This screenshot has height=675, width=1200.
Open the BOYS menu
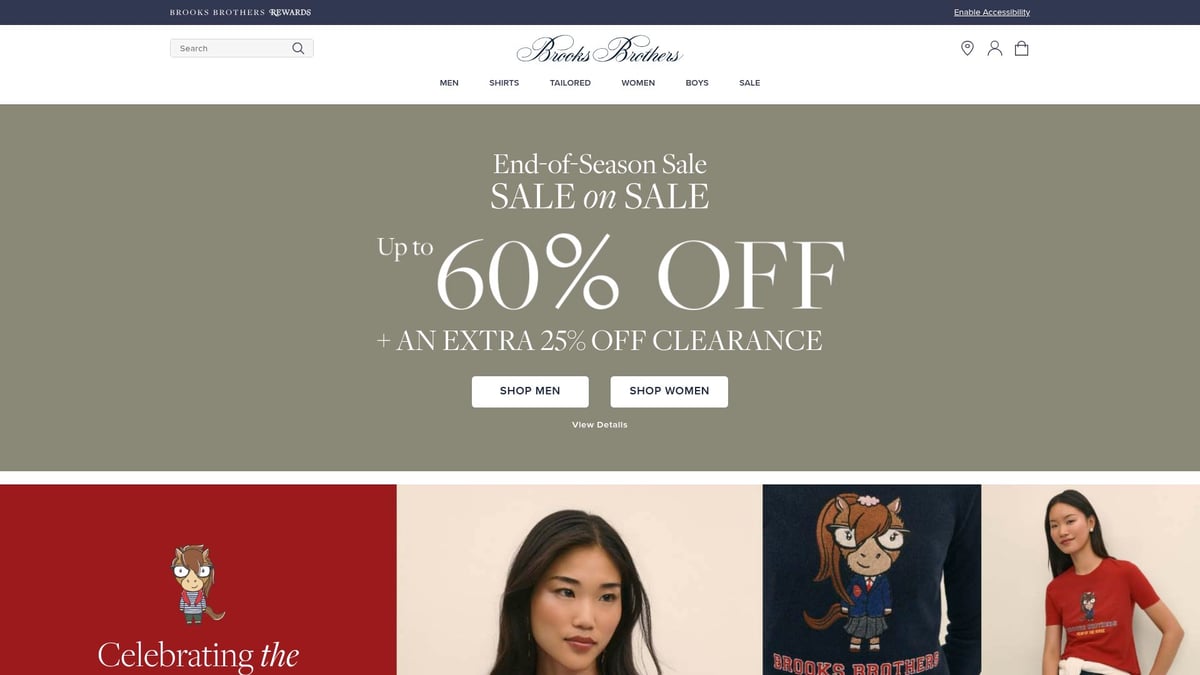(697, 83)
